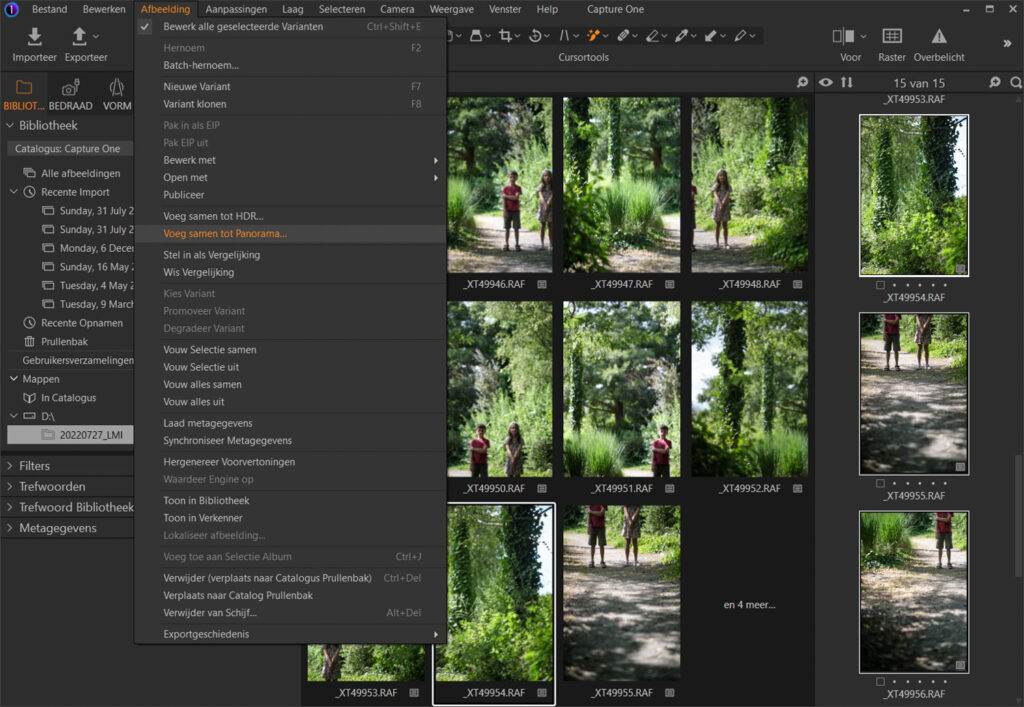Click color tag box above _XT49955.RAF label

[x=880, y=483]
